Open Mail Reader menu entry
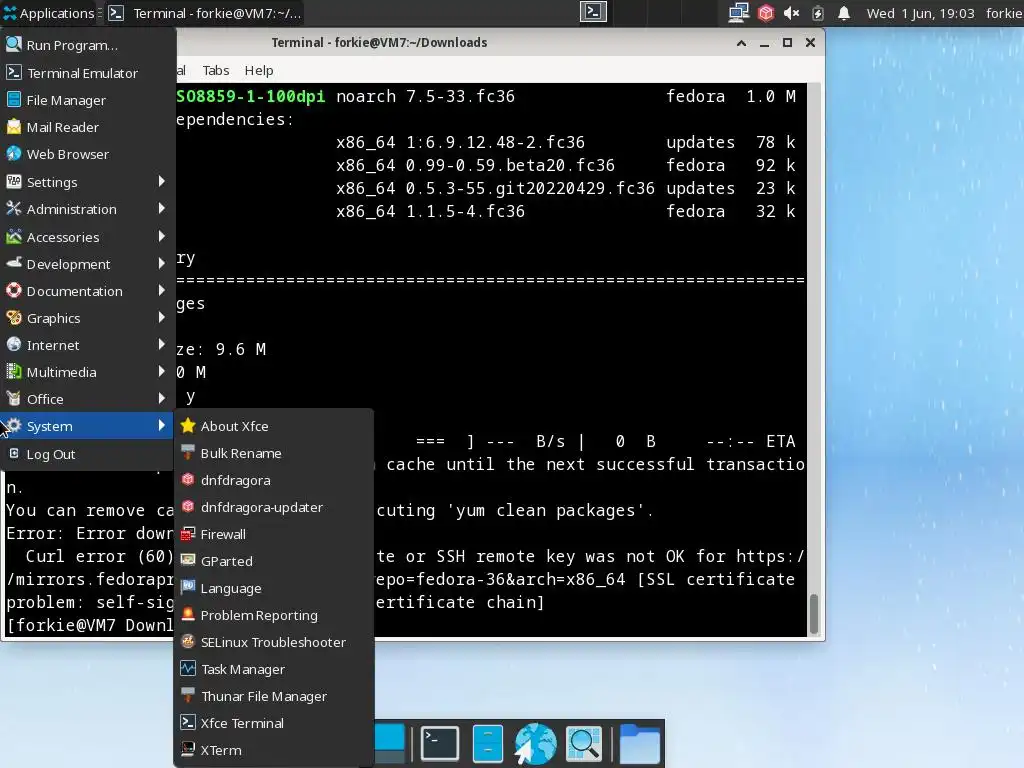This screenshot has height=768, width=1024. tap(88, 127)
